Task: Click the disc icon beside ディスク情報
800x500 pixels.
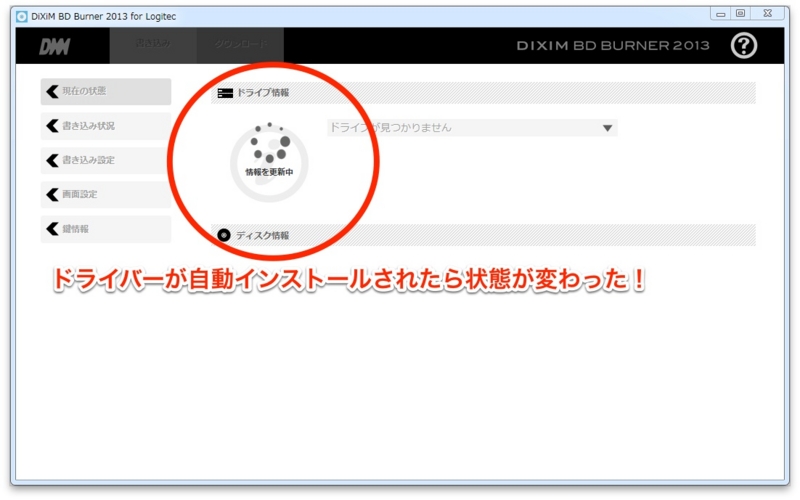Action: pos(224,235)
